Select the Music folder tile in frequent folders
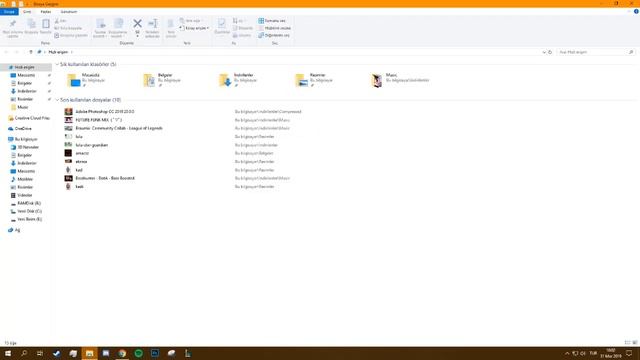The height and width of the screenshot is (360, 640). point(400,80)
